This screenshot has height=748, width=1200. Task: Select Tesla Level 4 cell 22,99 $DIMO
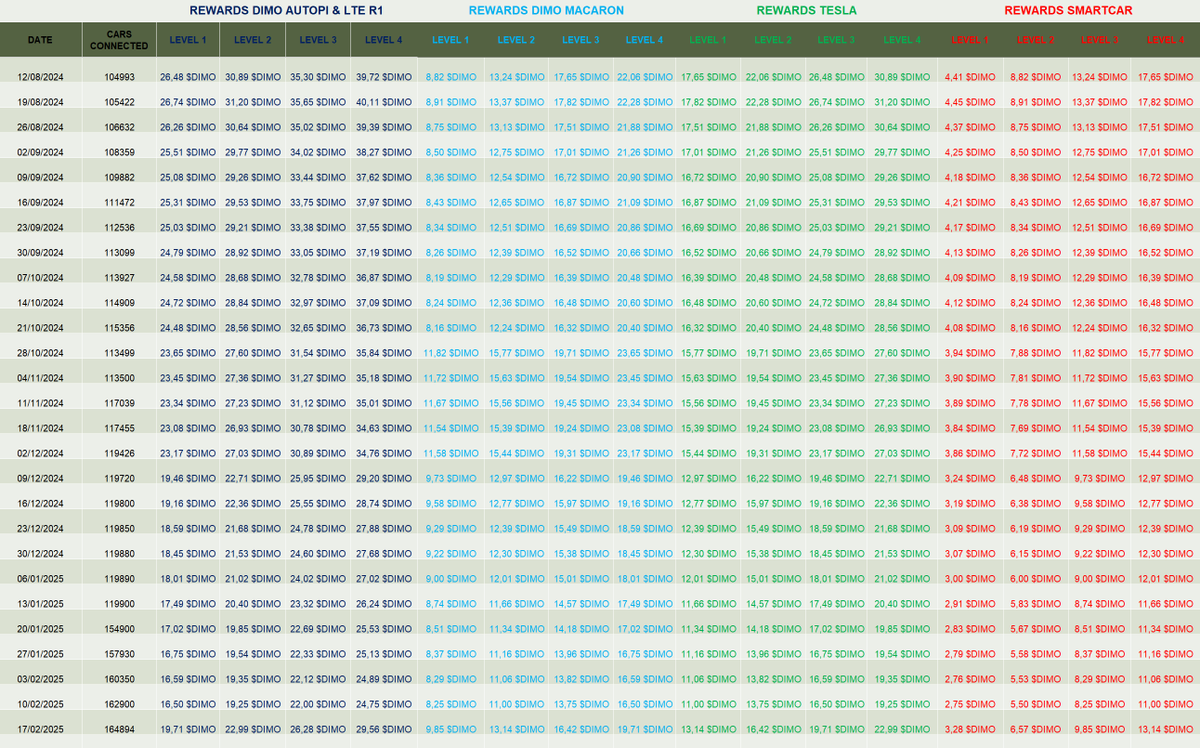[901, 729]
